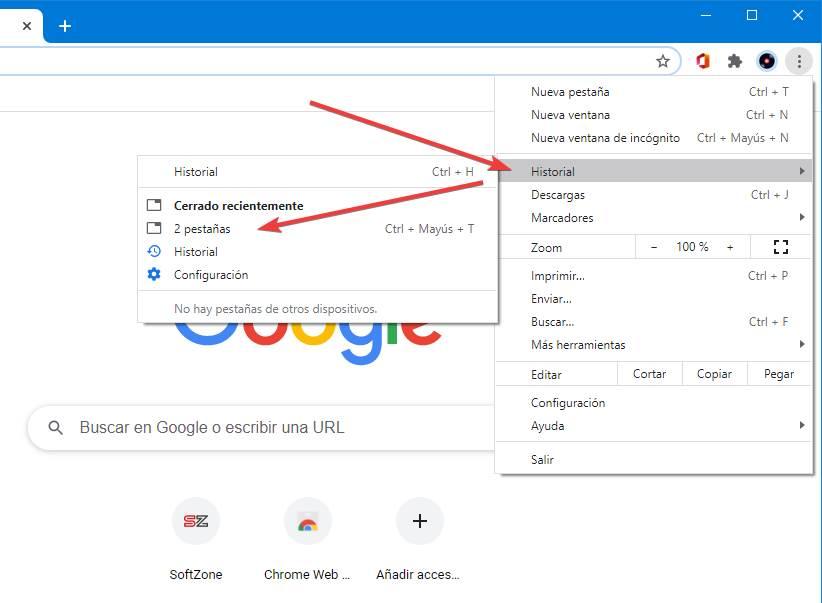The height and width of the screenshot is (603, 822).
Task: Open the Chrome Web Store shortcut
Action: [307, 521]
